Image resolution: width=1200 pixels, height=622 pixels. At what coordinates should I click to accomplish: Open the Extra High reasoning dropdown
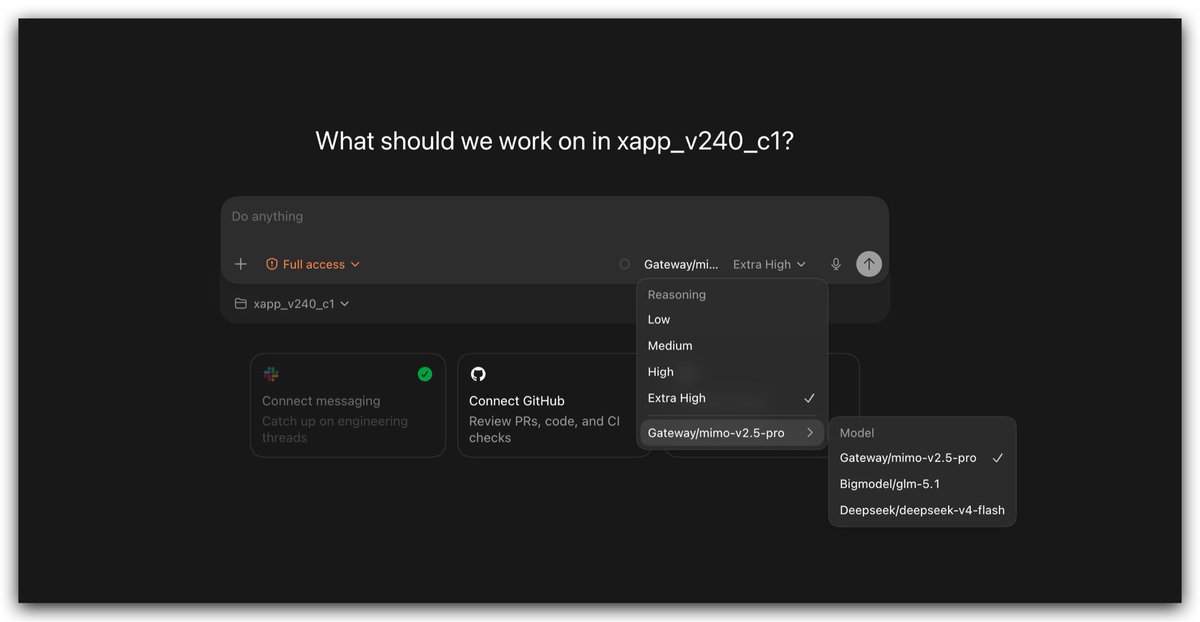(769, 264)
